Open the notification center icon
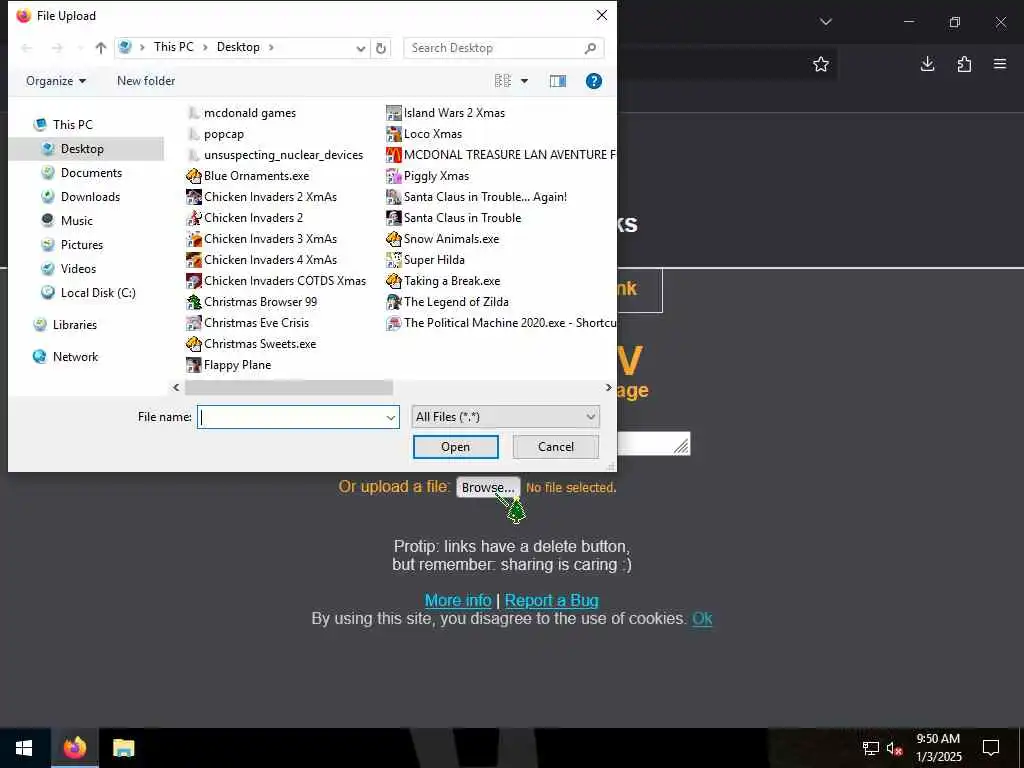 (x=991, y=748)
